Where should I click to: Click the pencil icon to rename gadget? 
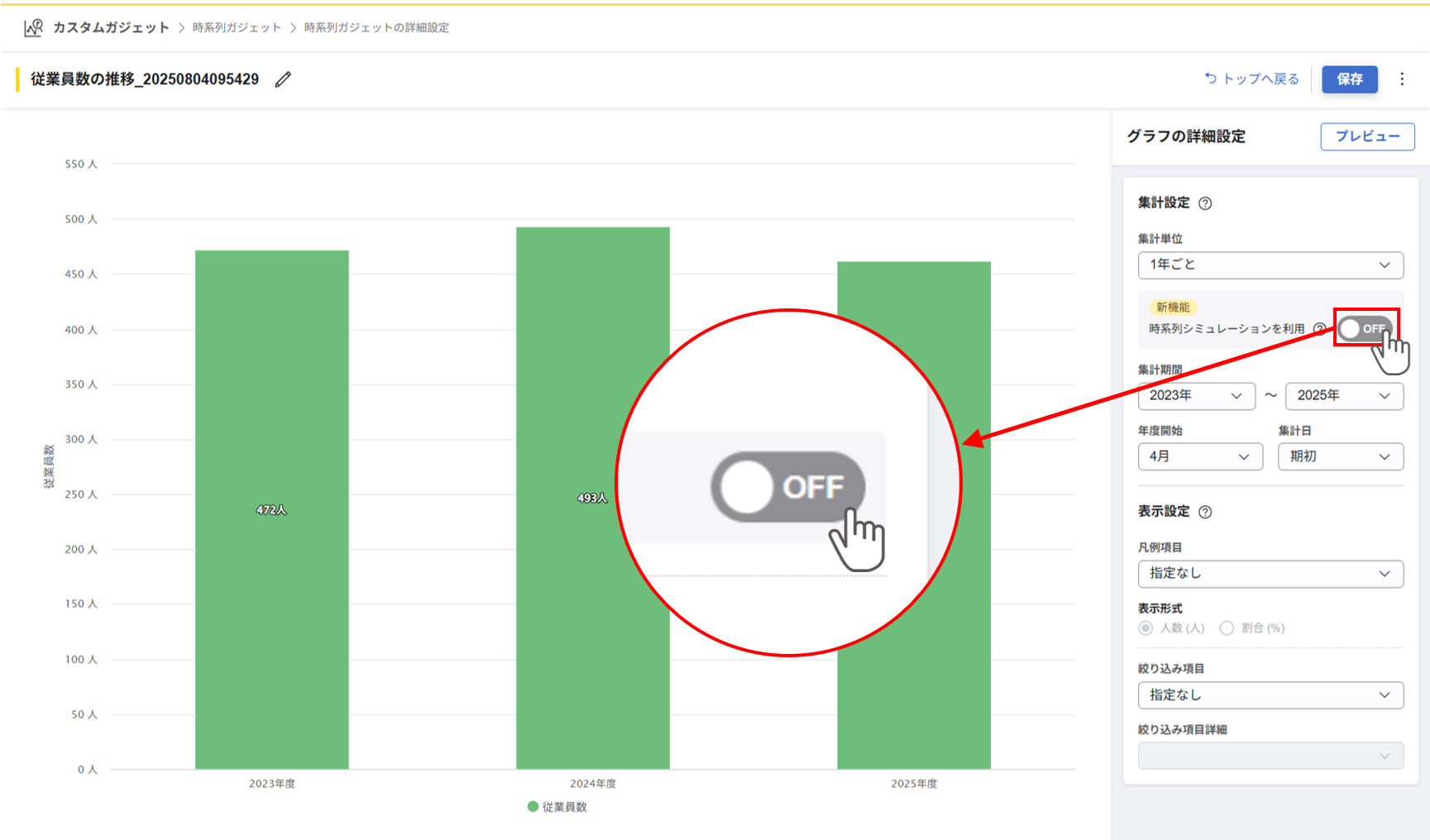(x=283, y=79)
